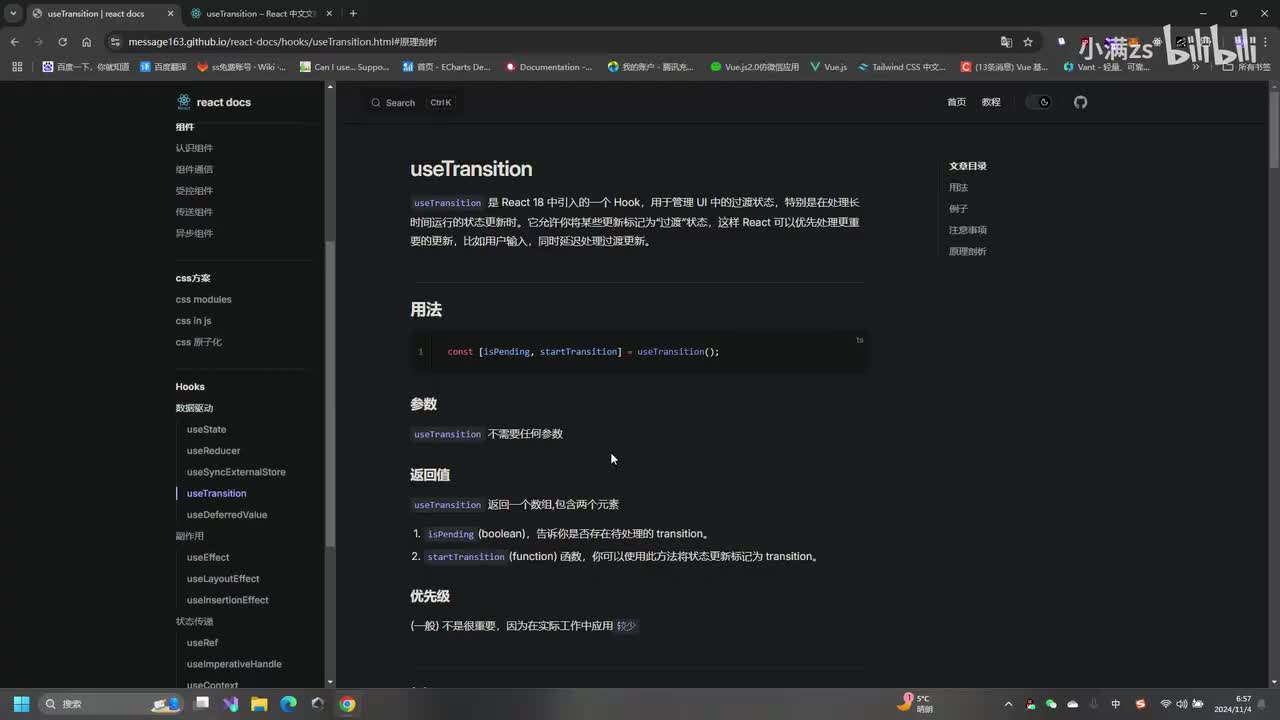1280x720 pixels.
Task: Open useLayoutEffect sidebar page
Action: click(223, 579)
